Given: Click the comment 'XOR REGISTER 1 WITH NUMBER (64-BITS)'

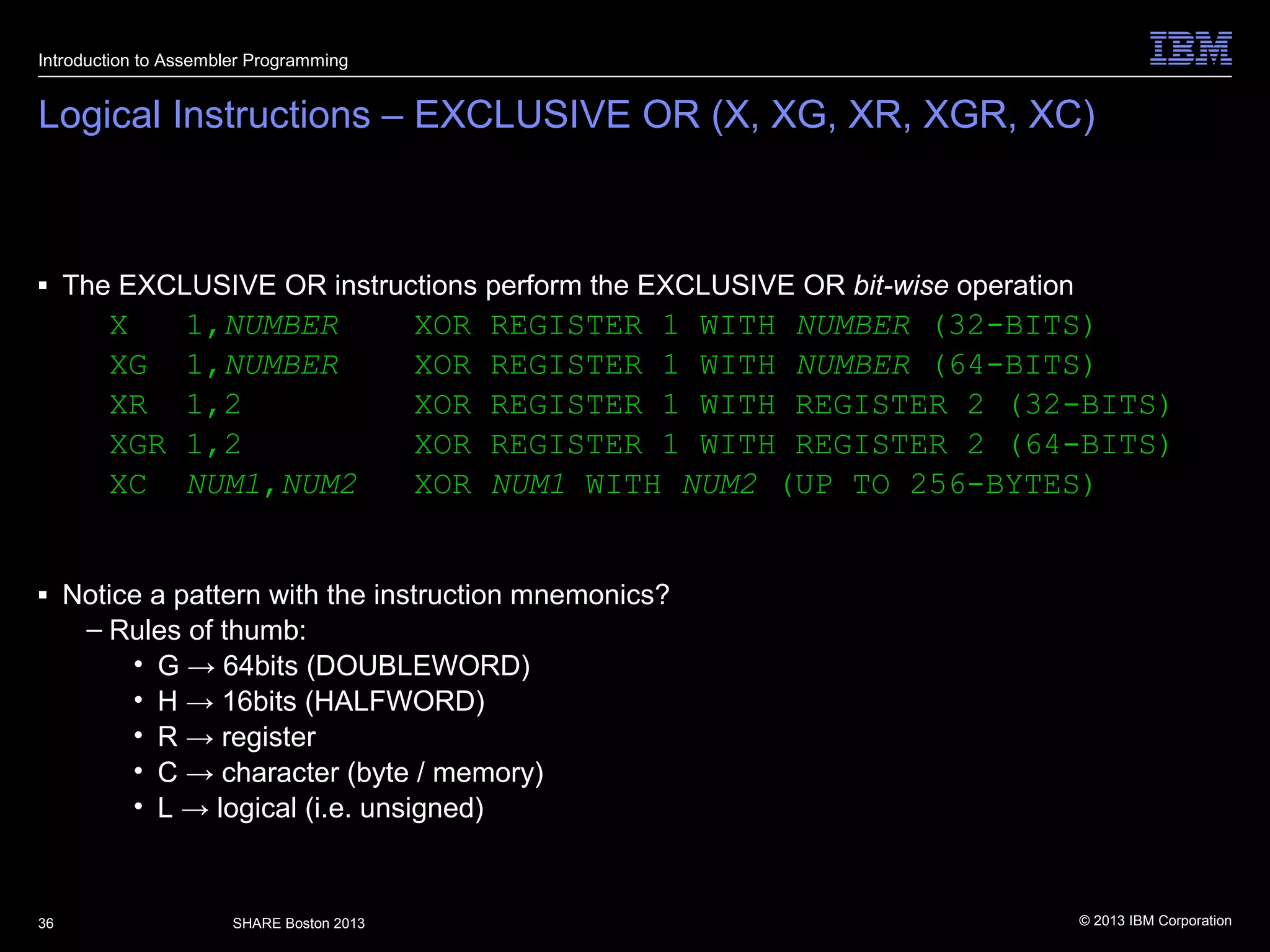Looking at the screenshot, I should pyautogui.click(x=754, y=366).
